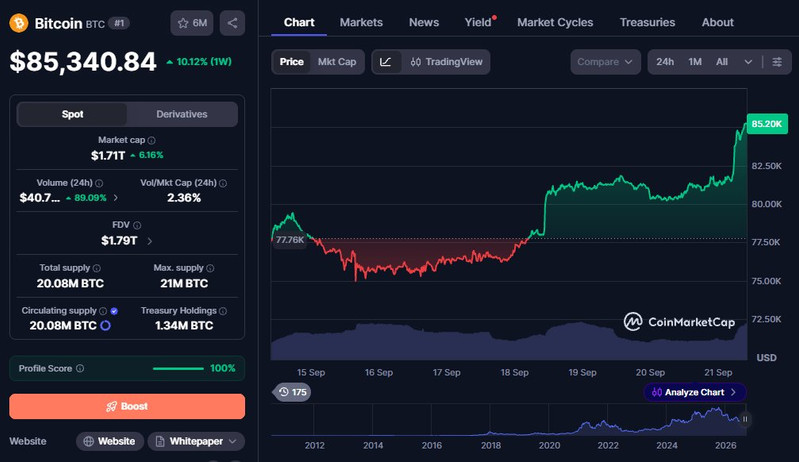Click Analyze Chart button
Screen dimensions: 799x462
click(x=695, y=392)
